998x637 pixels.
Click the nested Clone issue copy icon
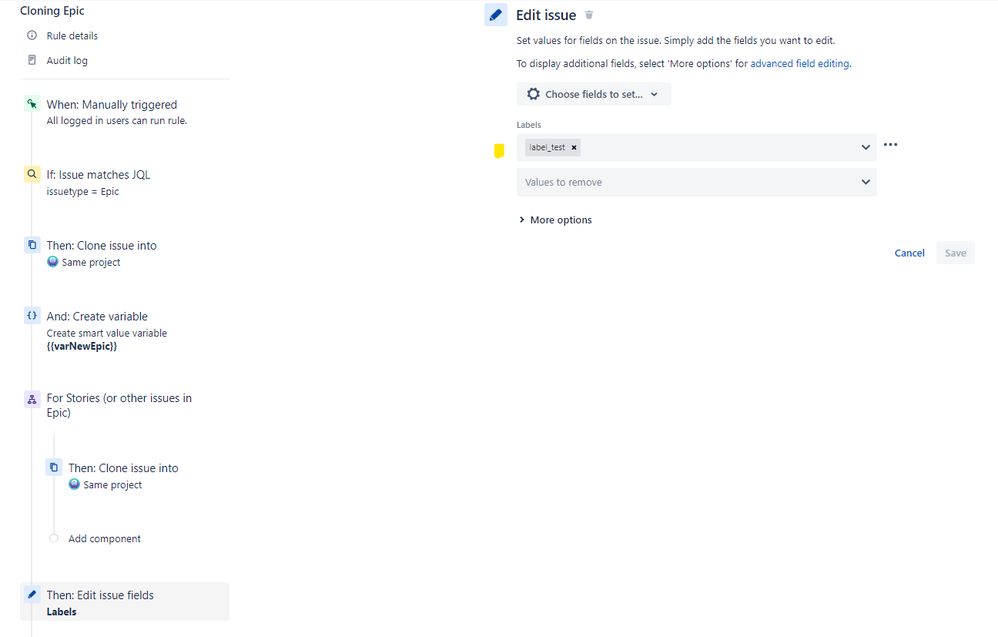(54, 468)
